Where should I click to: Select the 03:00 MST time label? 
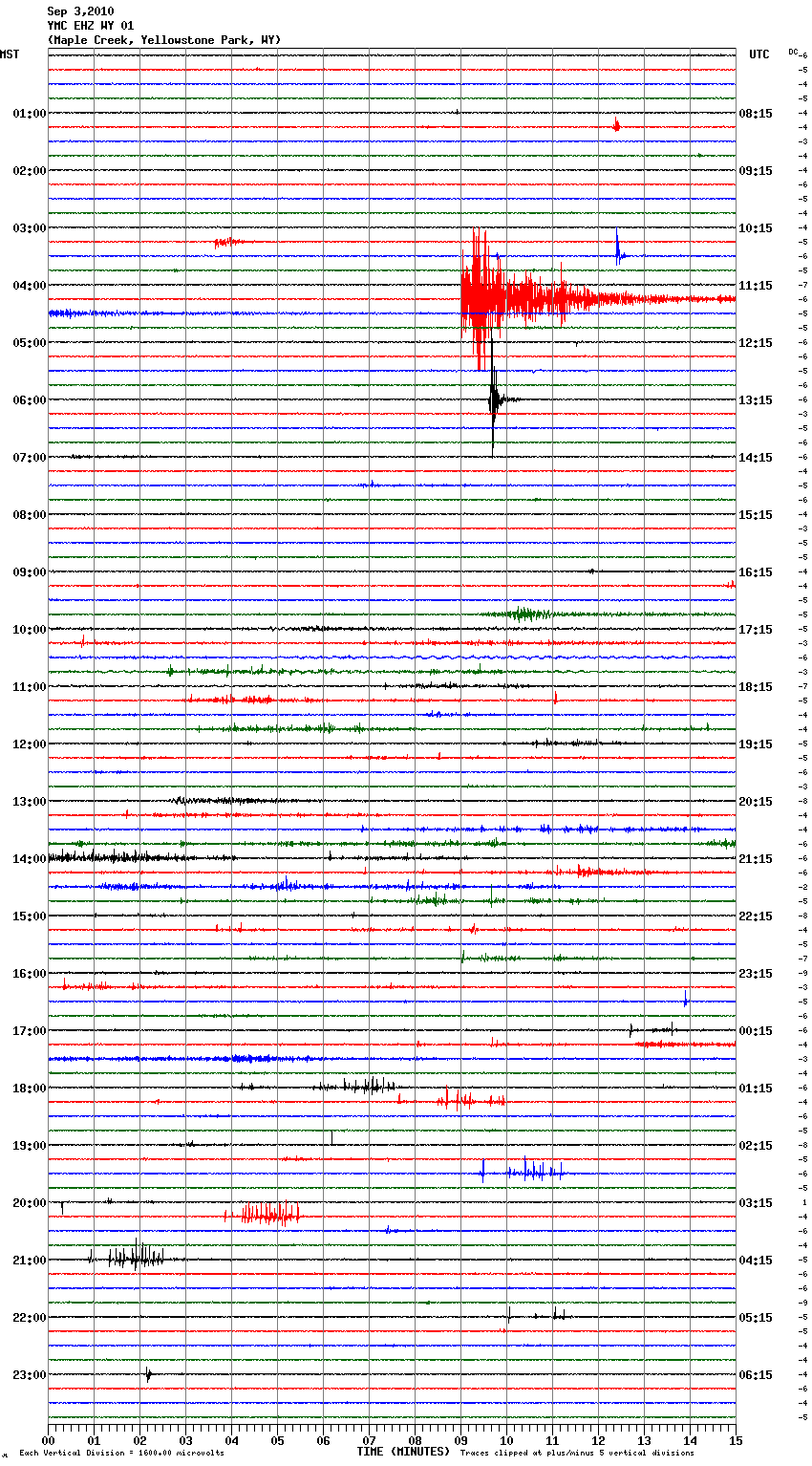tap(29, 228)
